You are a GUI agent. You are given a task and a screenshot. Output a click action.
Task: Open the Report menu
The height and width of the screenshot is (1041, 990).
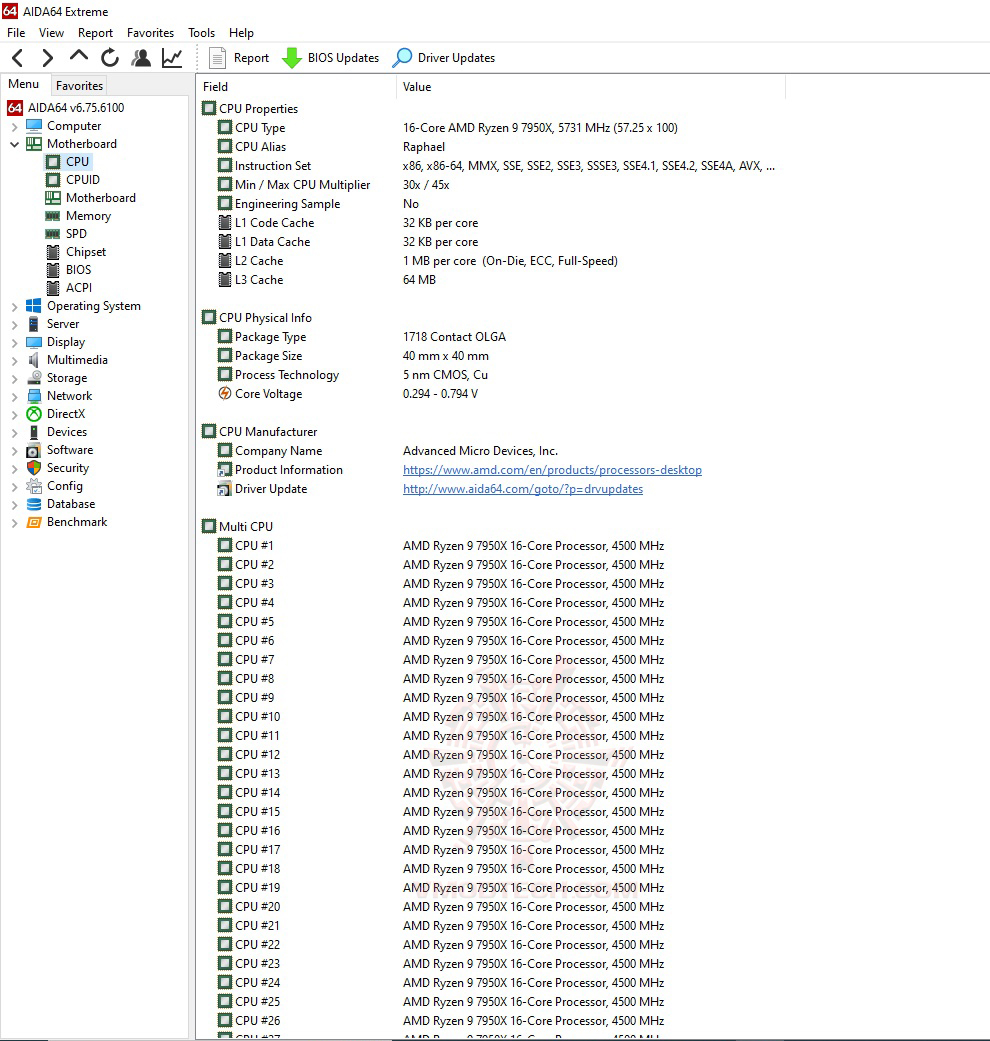95,33
